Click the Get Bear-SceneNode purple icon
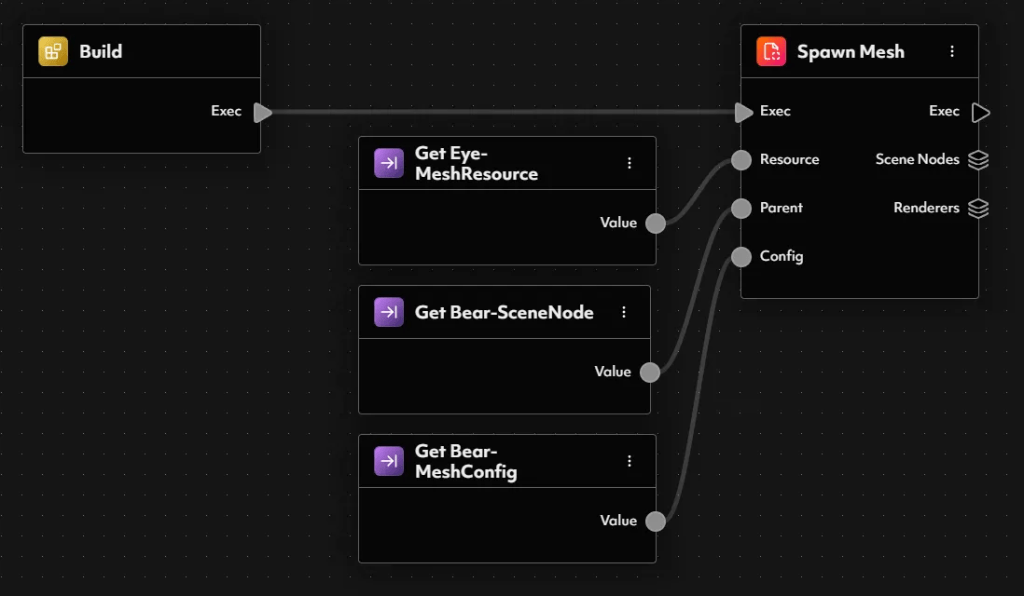The width and height of the screenshot is (1024, 596). coord(389,312)
